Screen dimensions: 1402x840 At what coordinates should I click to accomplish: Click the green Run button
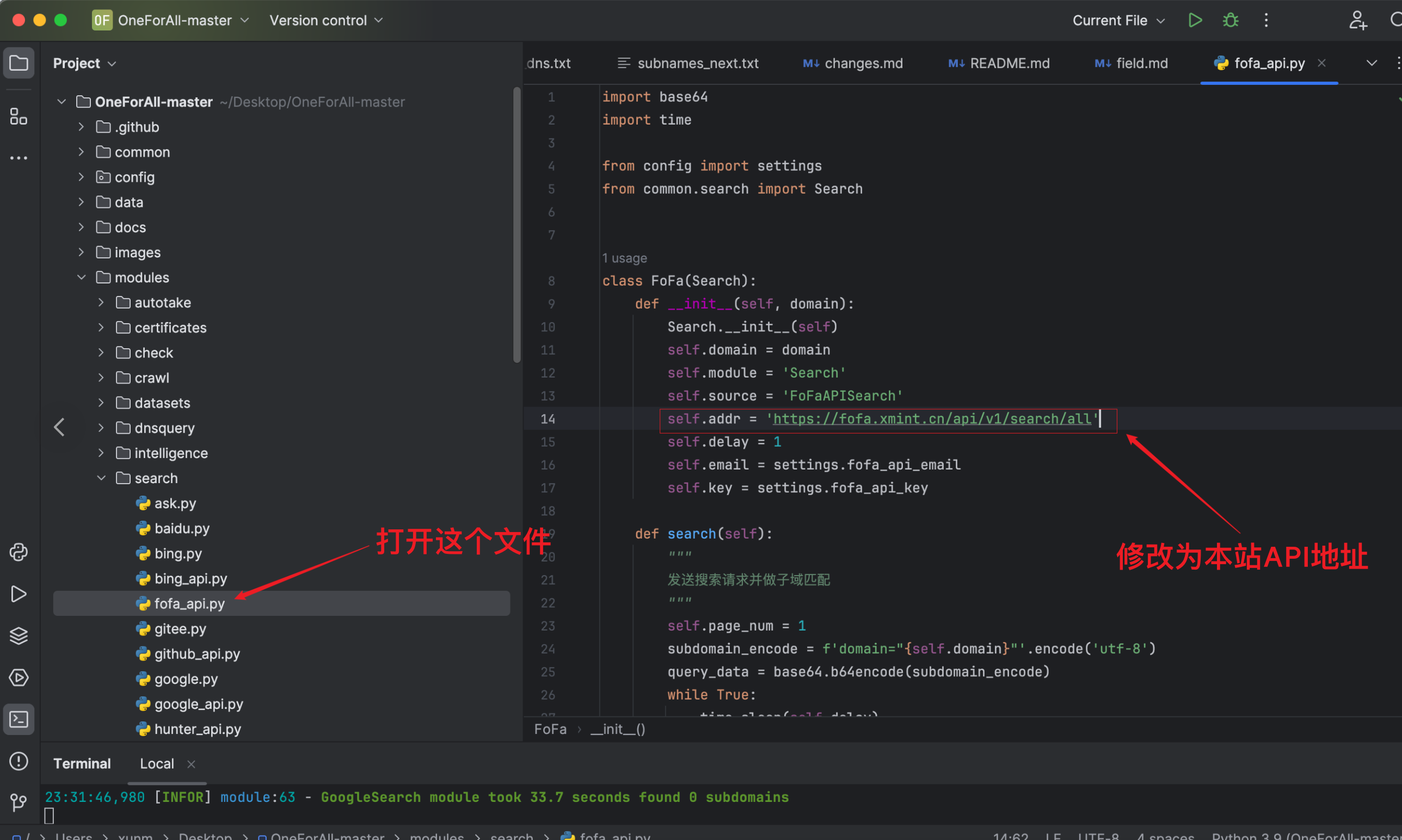(x=1195, y=20)
